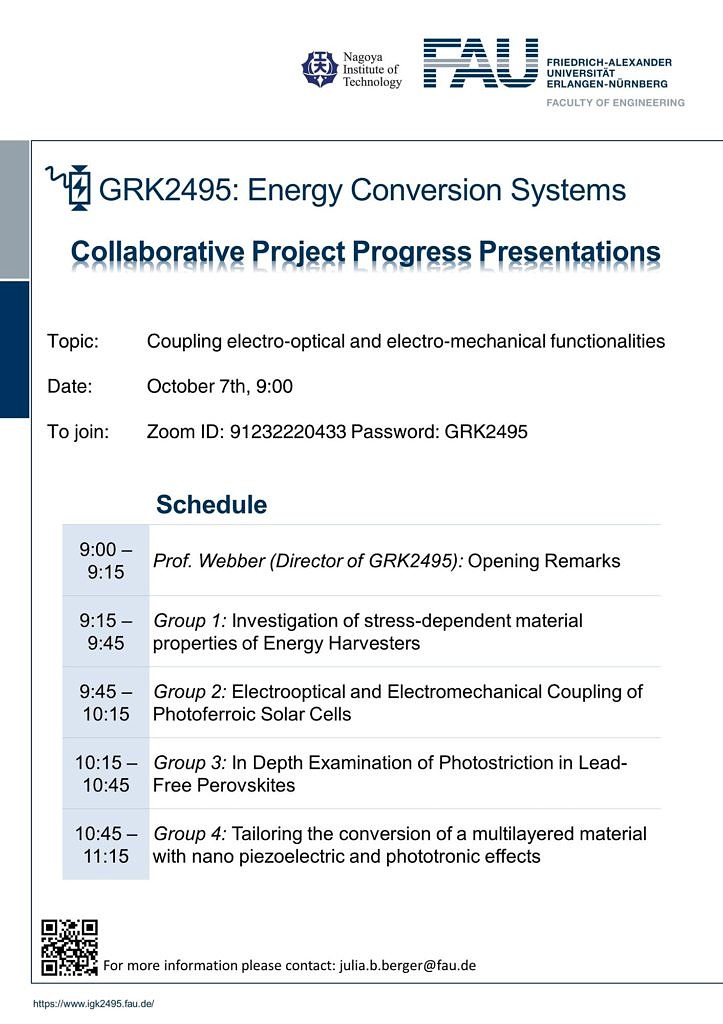This screenshot has width=723, height=1024.
Task: Select the "Collaborative Project Progress Presentations" heading
Action: (x=365, y=250)
